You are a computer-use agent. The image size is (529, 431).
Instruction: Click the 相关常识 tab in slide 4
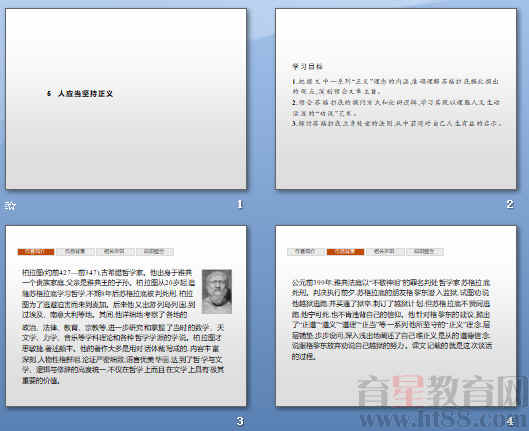click(x=385, y=252)
